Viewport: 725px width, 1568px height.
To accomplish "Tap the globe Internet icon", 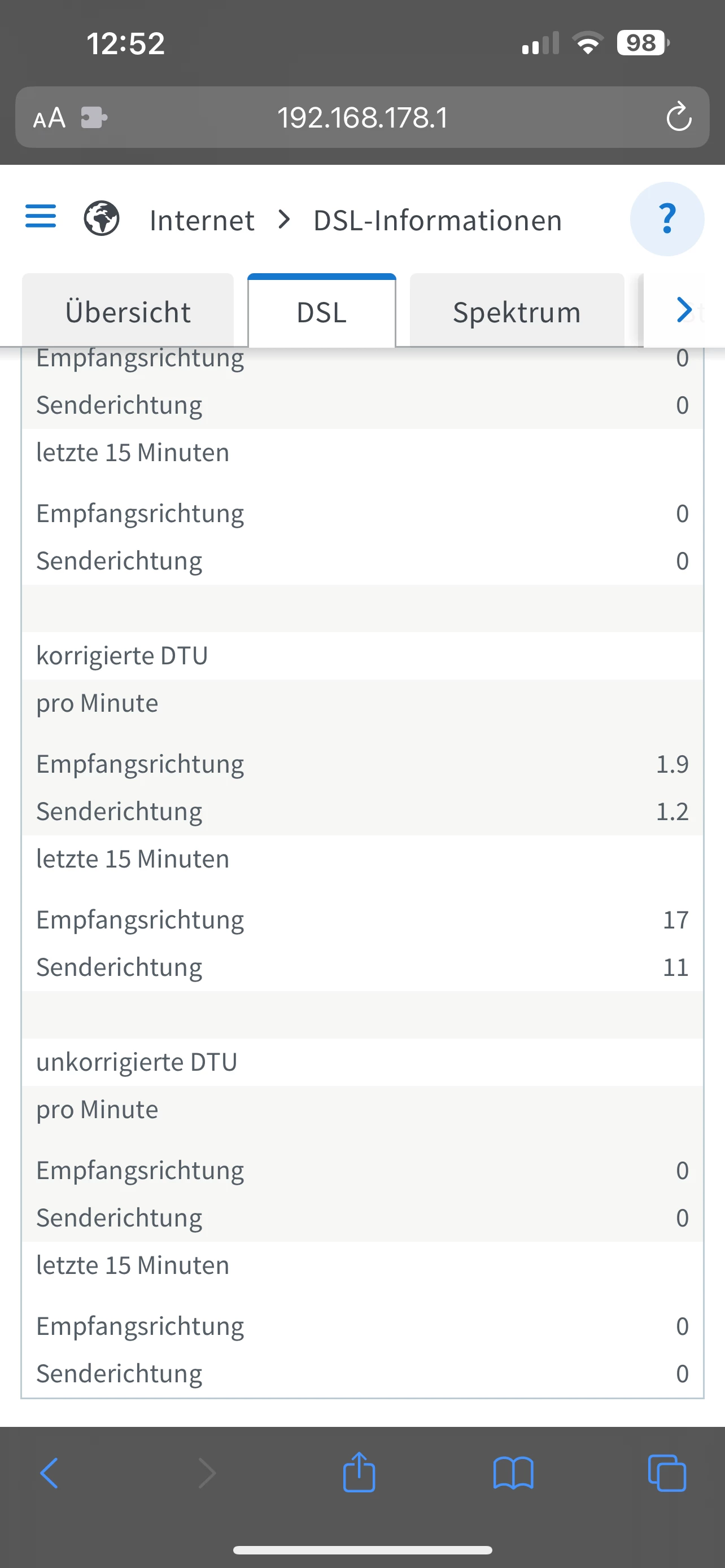I will tap(101, 218).
